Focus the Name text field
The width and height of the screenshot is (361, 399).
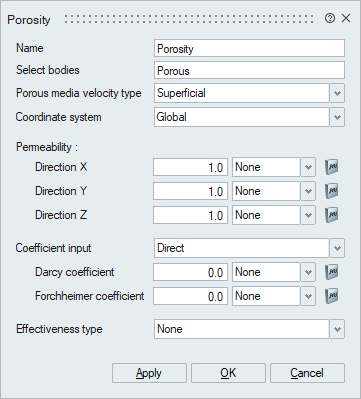point(249,48)
